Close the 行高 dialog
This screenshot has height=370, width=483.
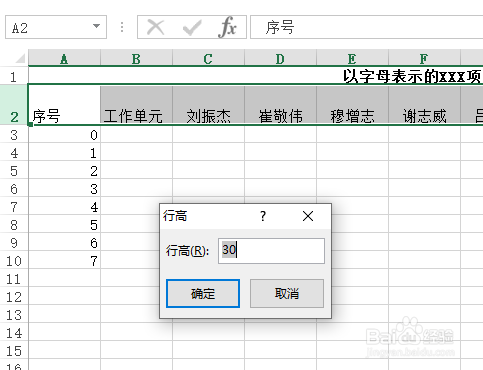click(x=308, y=216)
